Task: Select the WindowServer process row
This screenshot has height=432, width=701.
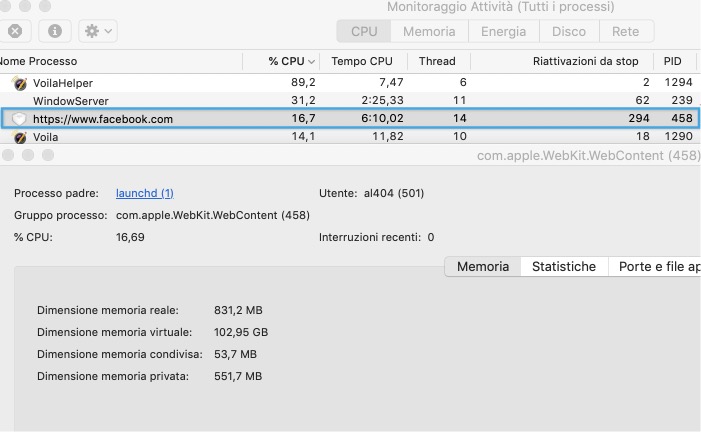Action: click(349, 101)
